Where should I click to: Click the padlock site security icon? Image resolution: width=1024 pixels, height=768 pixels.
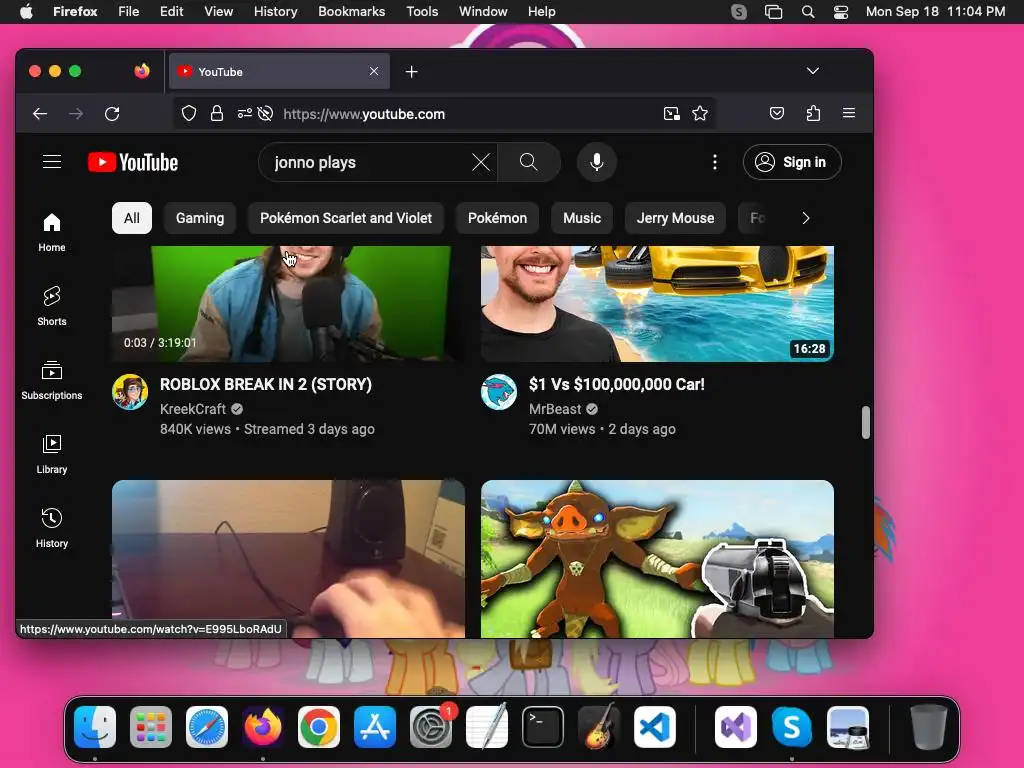click(x=217, y=114)
